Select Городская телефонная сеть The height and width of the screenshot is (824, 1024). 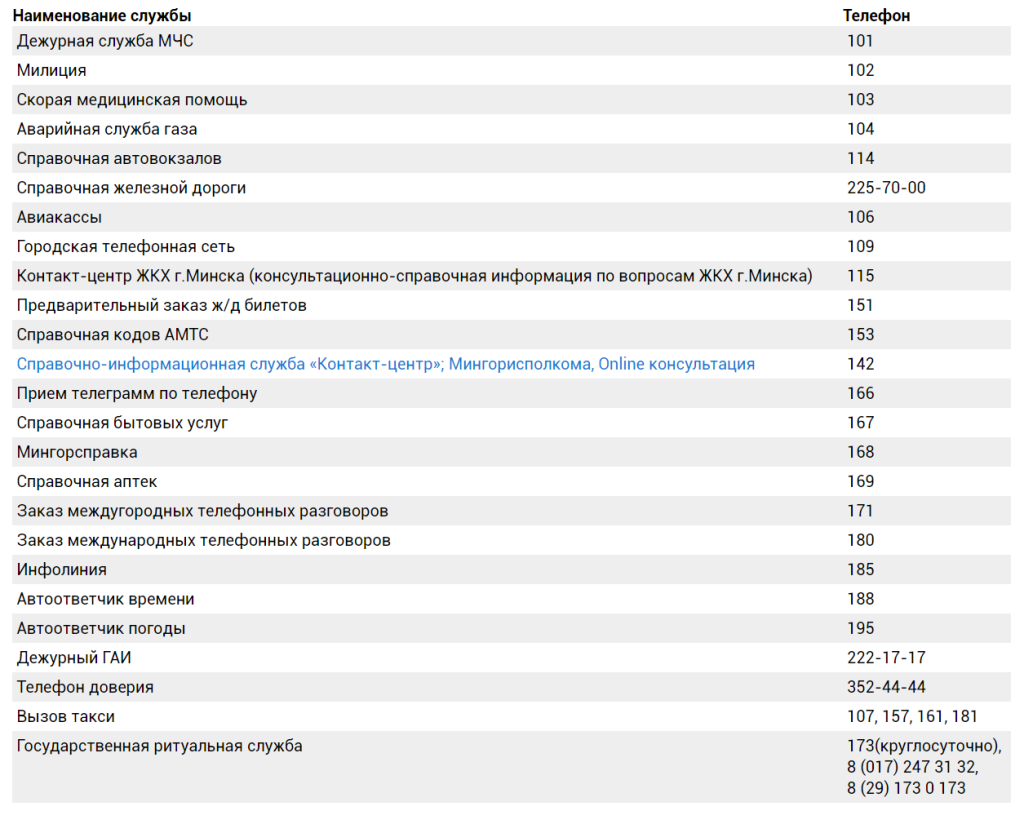point(125,246)
